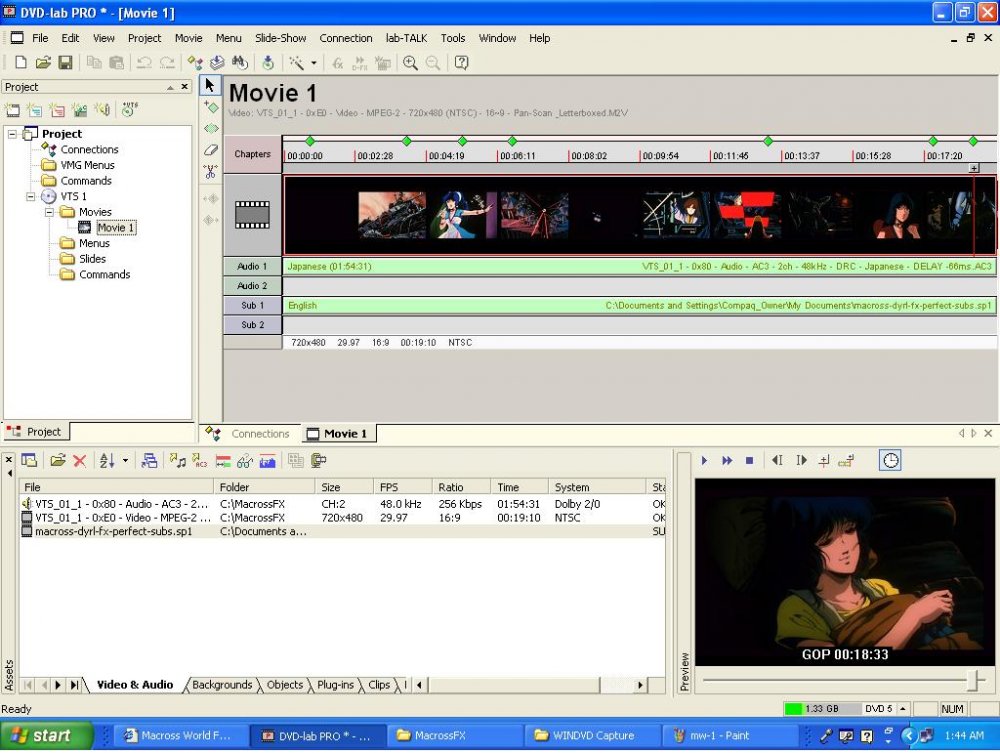Collapse the Movies folder tree node
The width and height of the screenshot is (1000, 753).
point(48,212)
